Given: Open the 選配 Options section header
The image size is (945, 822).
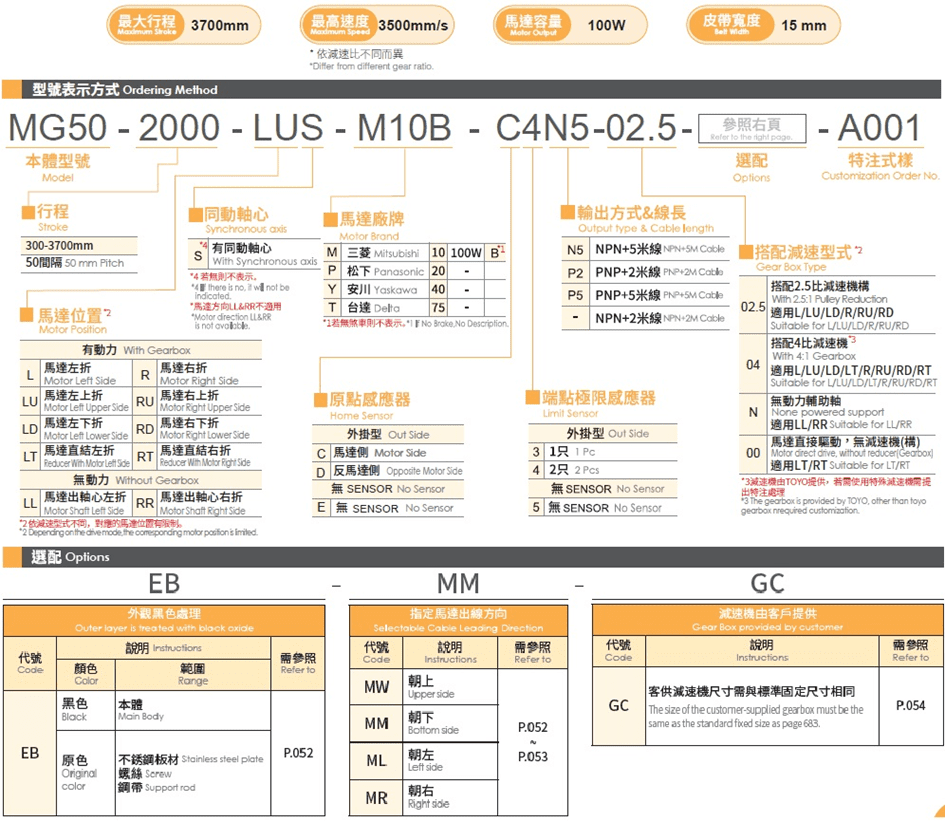Looking at the screenshot, I should point(70,557).
